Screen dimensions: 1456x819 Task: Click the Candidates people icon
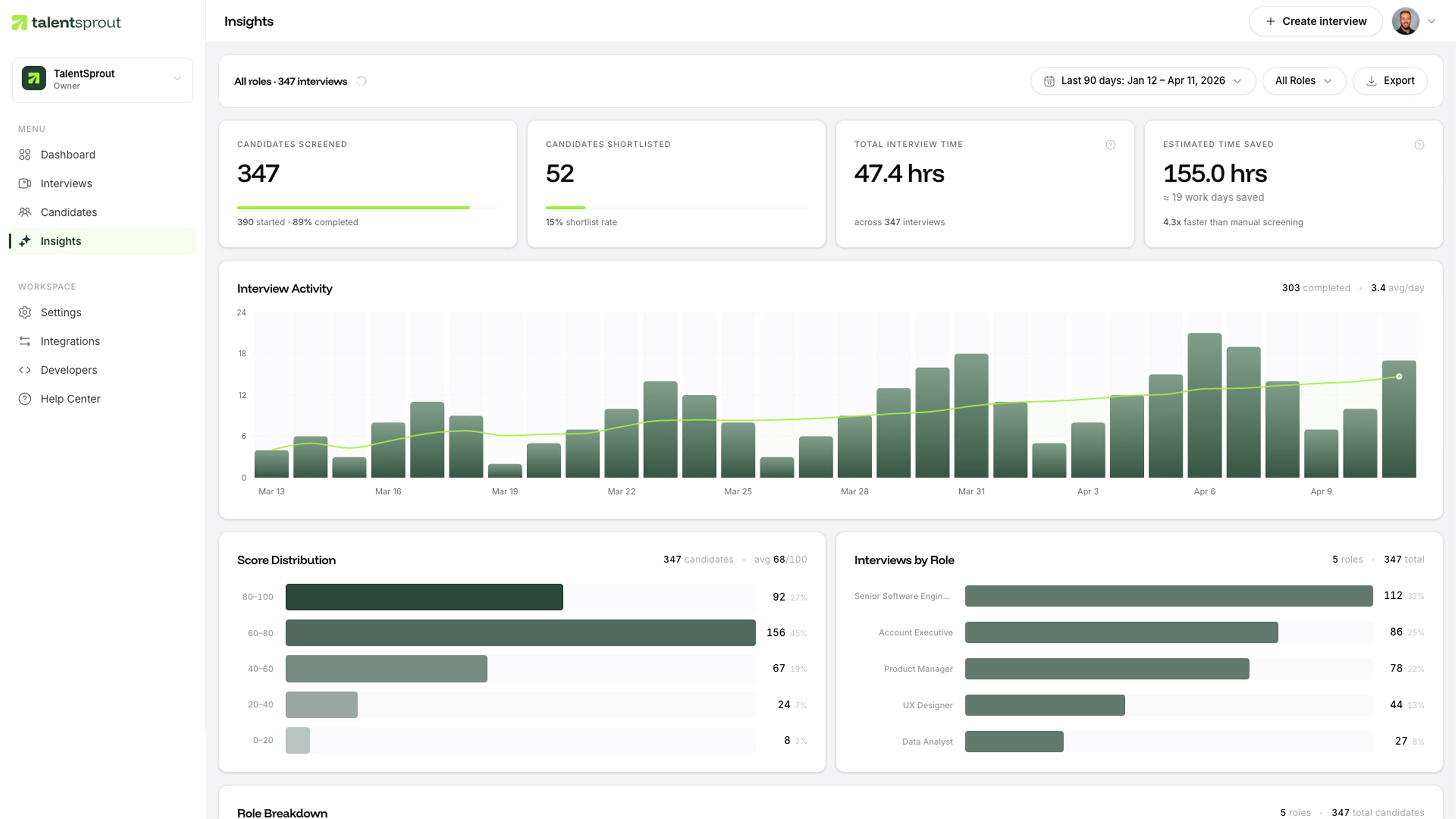[25, 212]
